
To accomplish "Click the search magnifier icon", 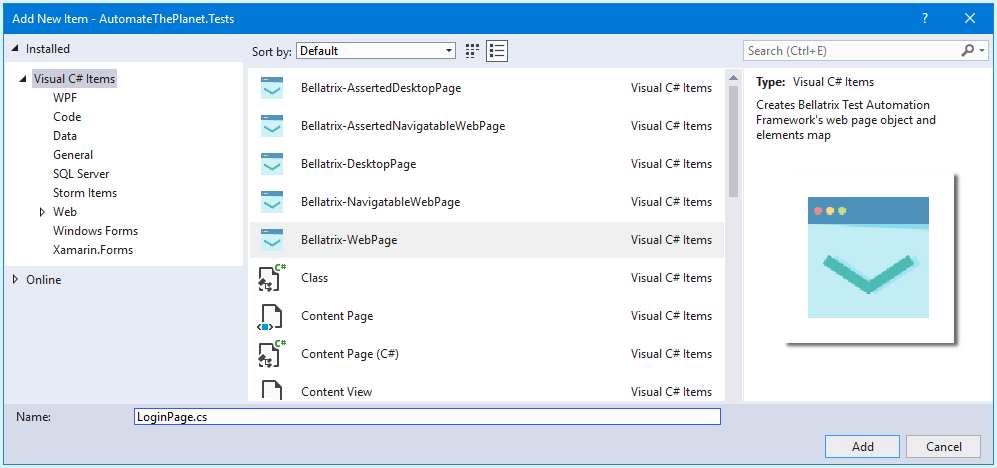I will 968,50.
